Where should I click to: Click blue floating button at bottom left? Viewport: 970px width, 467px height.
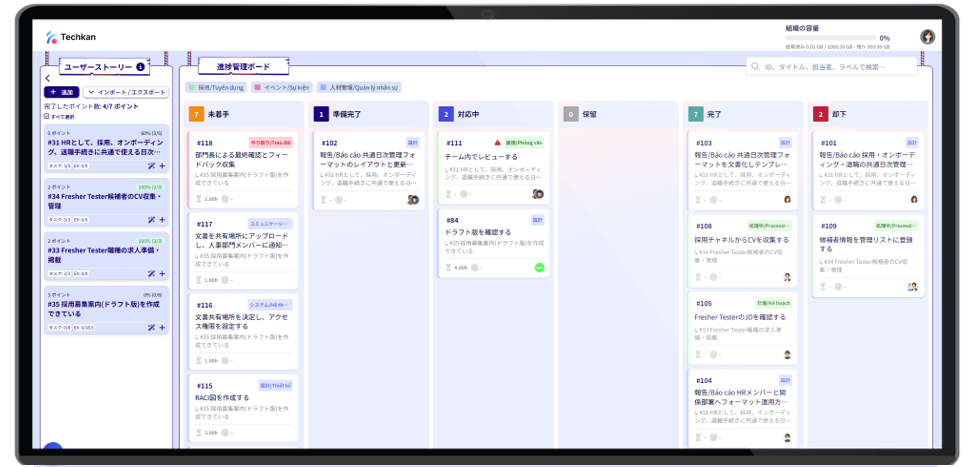point(53,447)
